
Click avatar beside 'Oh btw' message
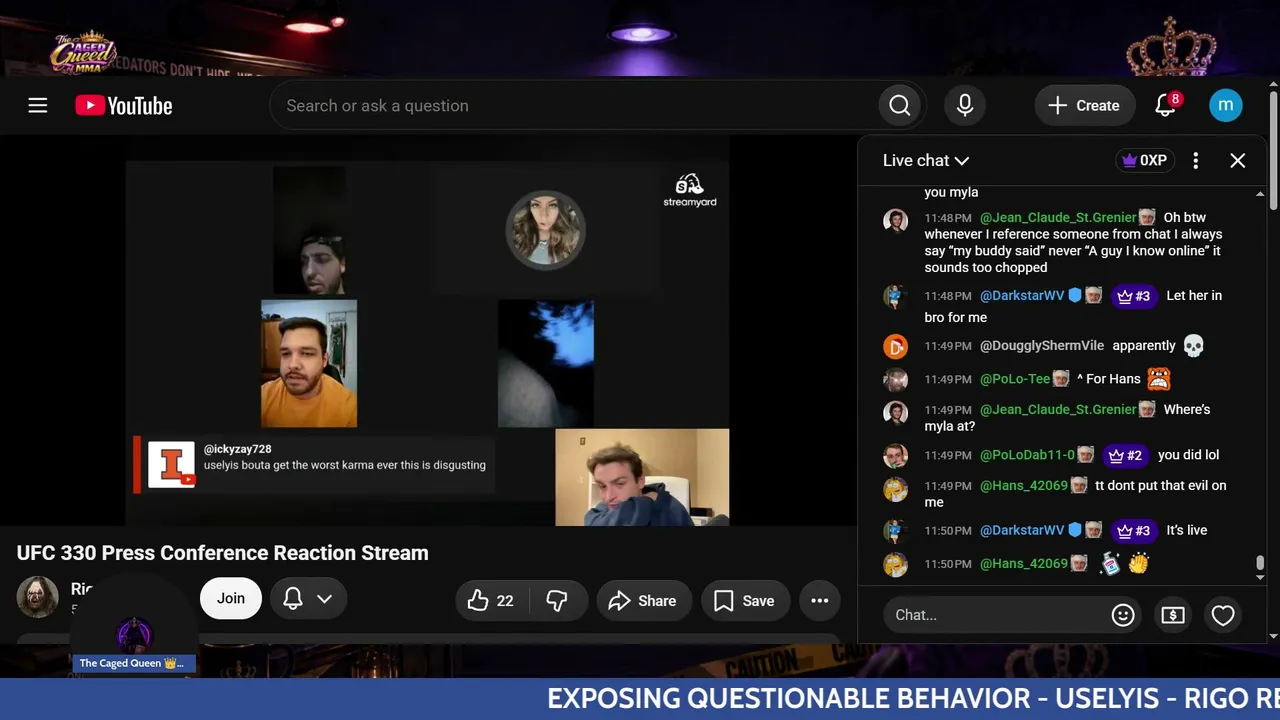[895, 221]
